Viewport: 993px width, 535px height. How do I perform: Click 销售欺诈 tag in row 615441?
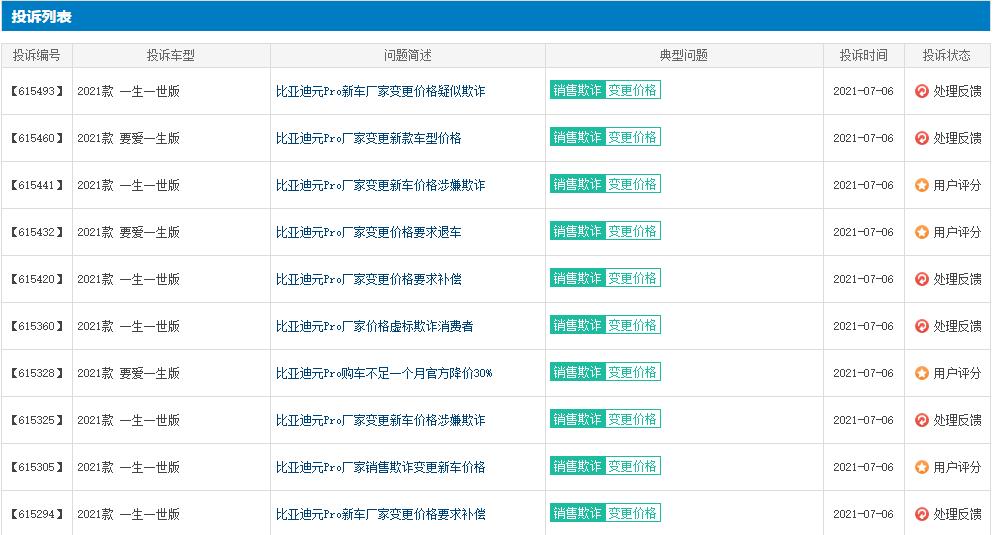click(x=578, y=184)
